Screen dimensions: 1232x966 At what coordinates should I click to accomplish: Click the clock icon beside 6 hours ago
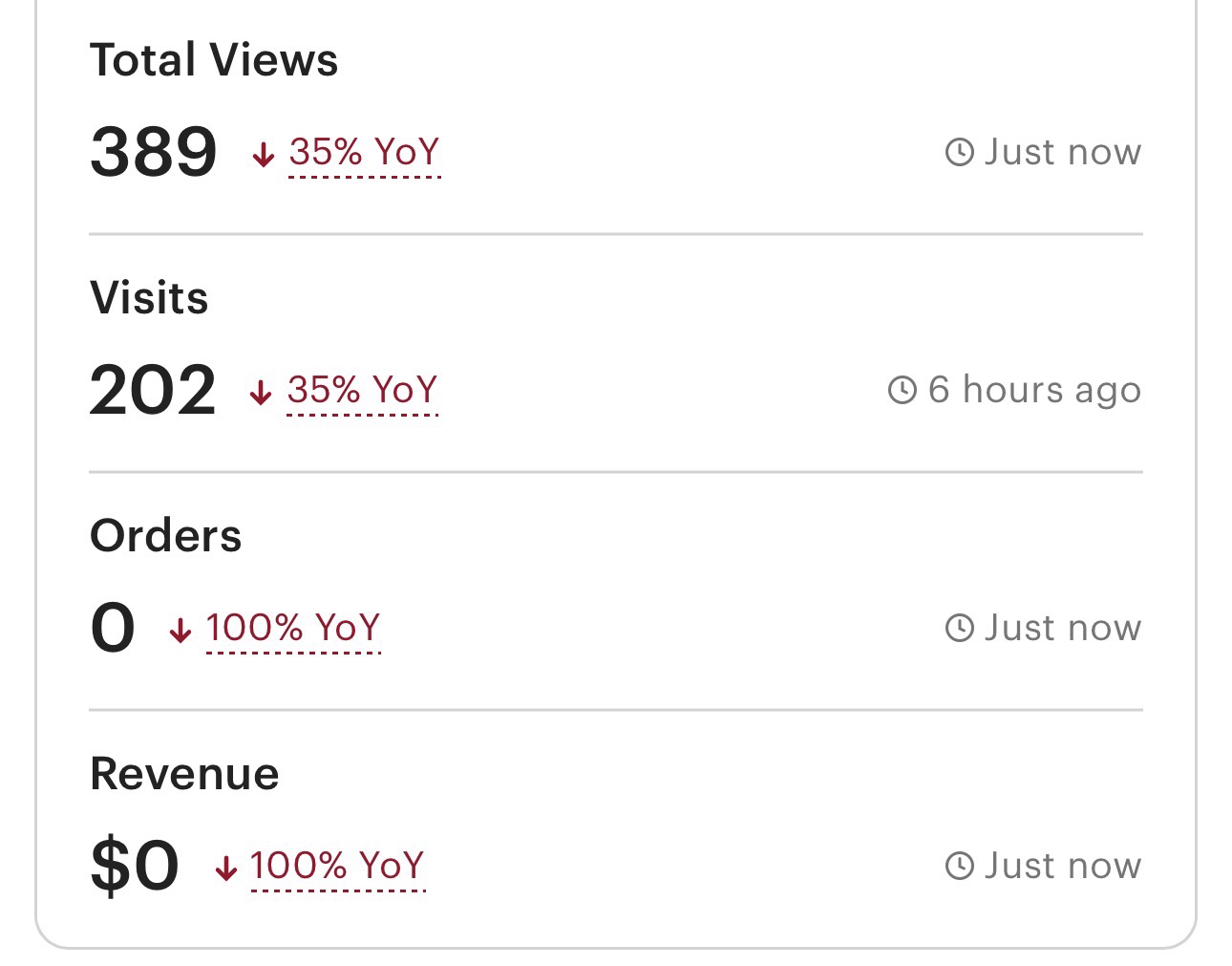902,390
